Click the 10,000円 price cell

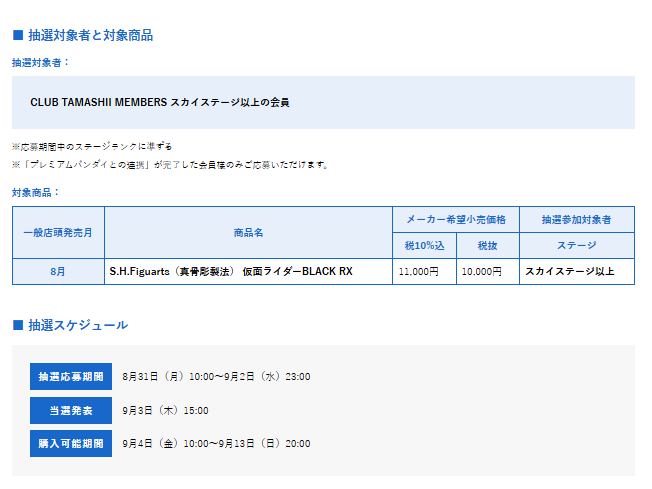coord(487,272)
